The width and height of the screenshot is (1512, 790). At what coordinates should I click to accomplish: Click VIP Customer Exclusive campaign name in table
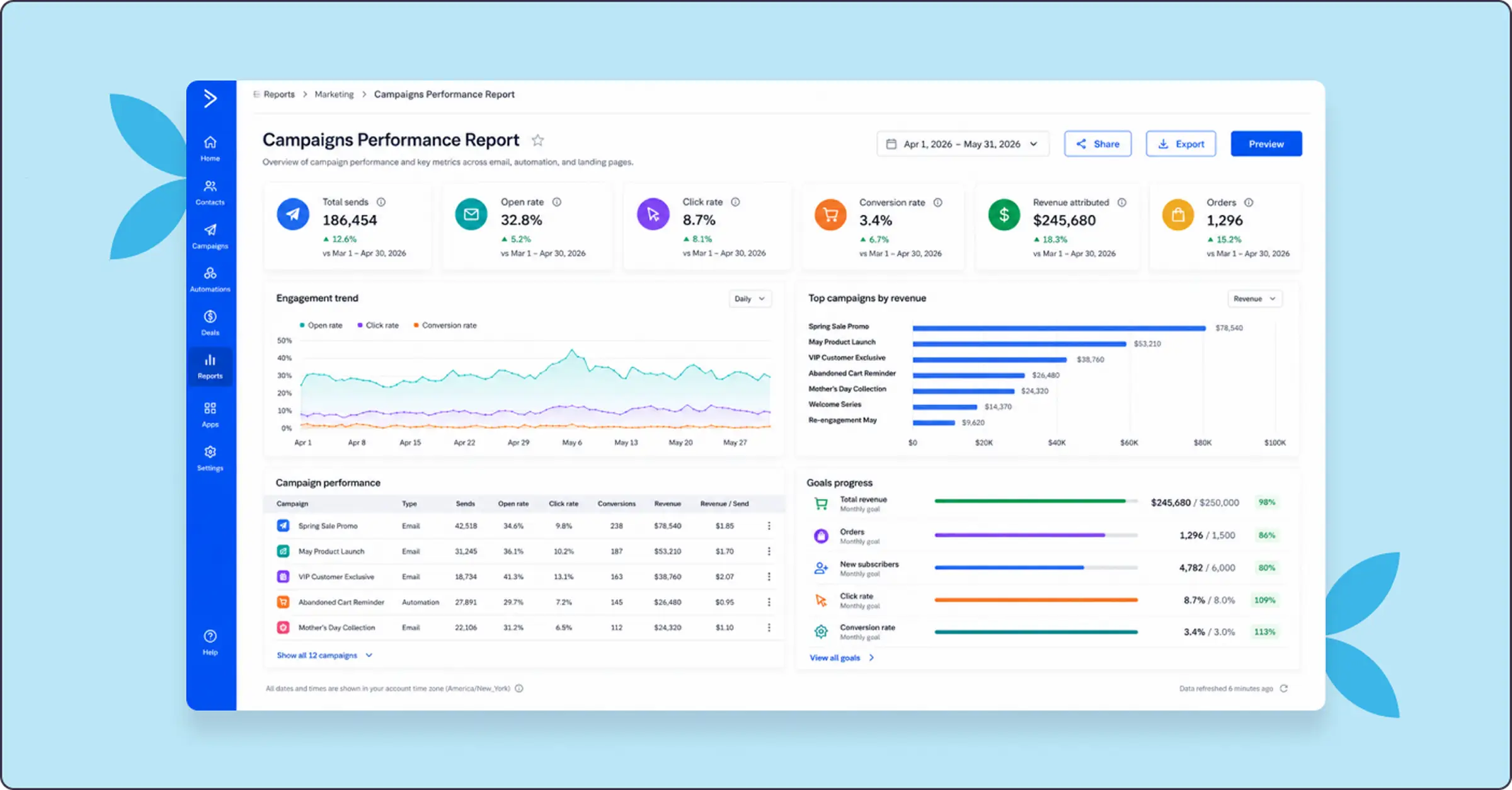coord(336,577)
